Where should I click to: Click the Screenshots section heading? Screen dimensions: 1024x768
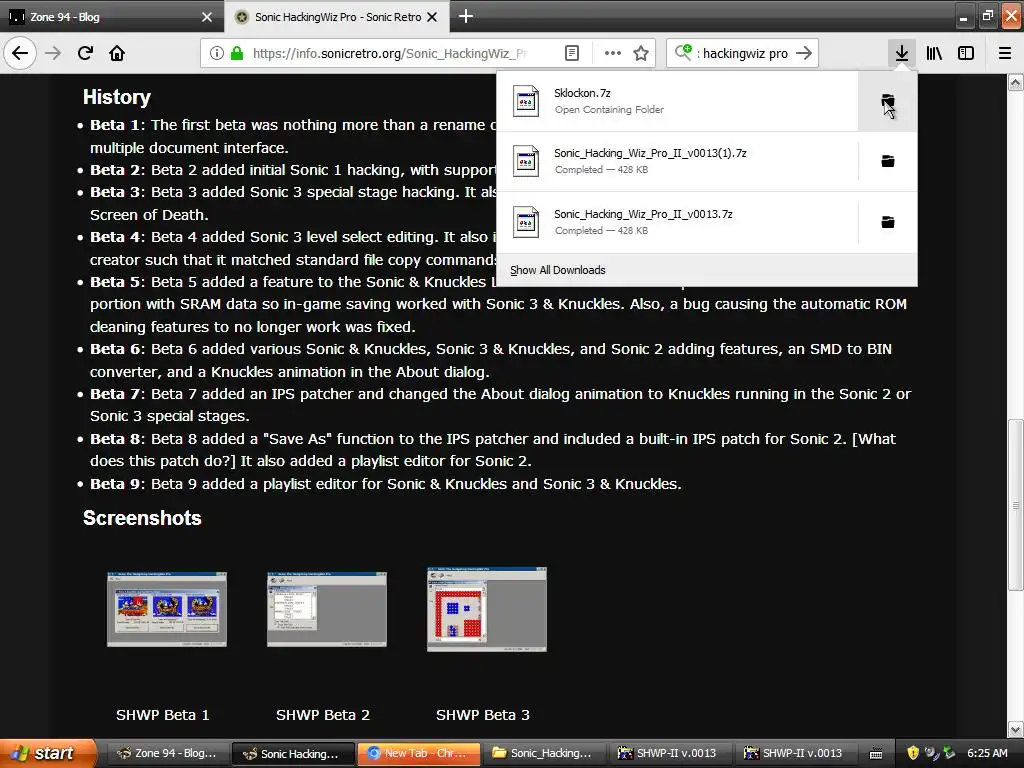click(x=142, y=518)
